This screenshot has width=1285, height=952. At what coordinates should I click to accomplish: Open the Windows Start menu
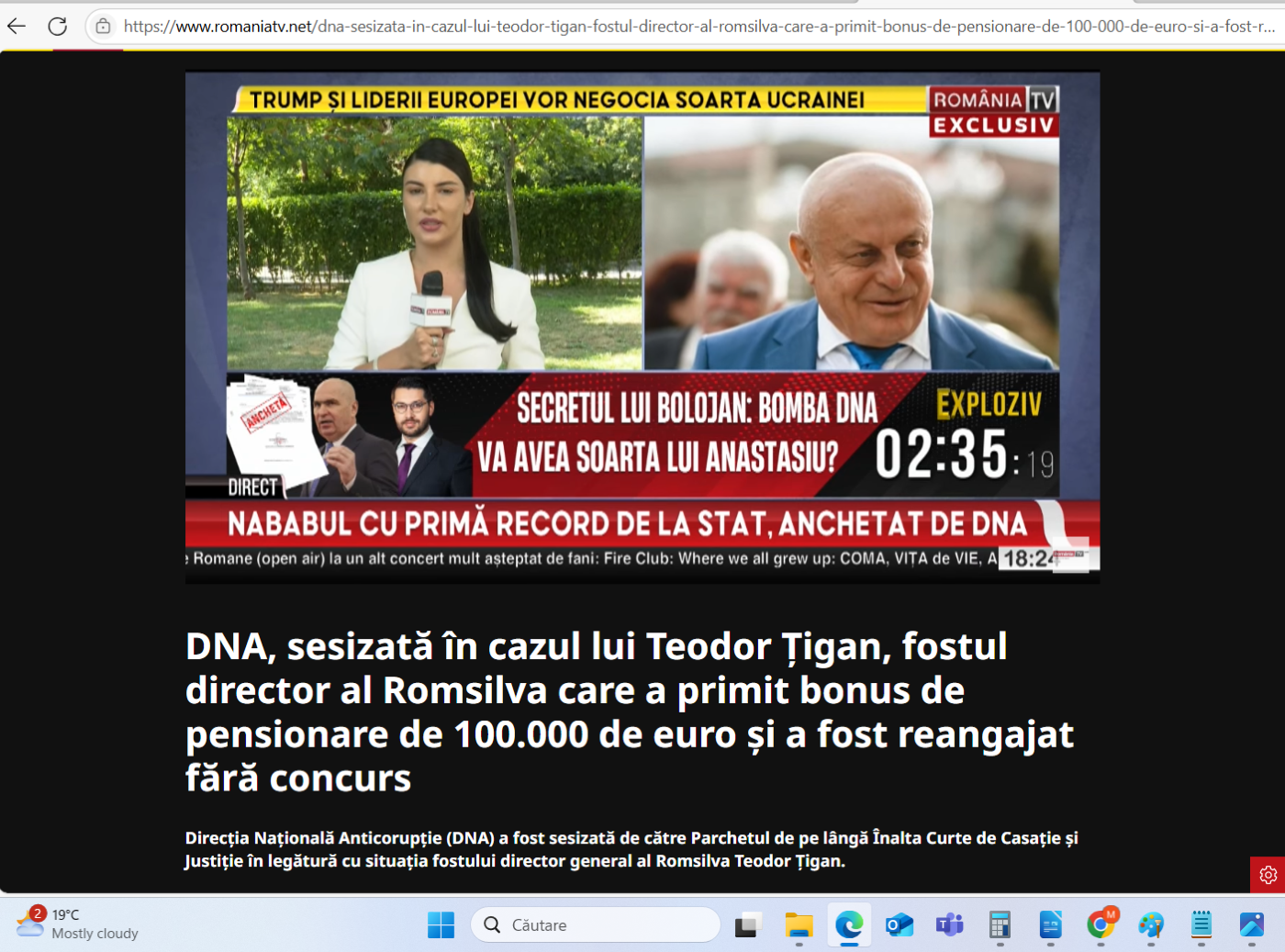pos(443,924)
